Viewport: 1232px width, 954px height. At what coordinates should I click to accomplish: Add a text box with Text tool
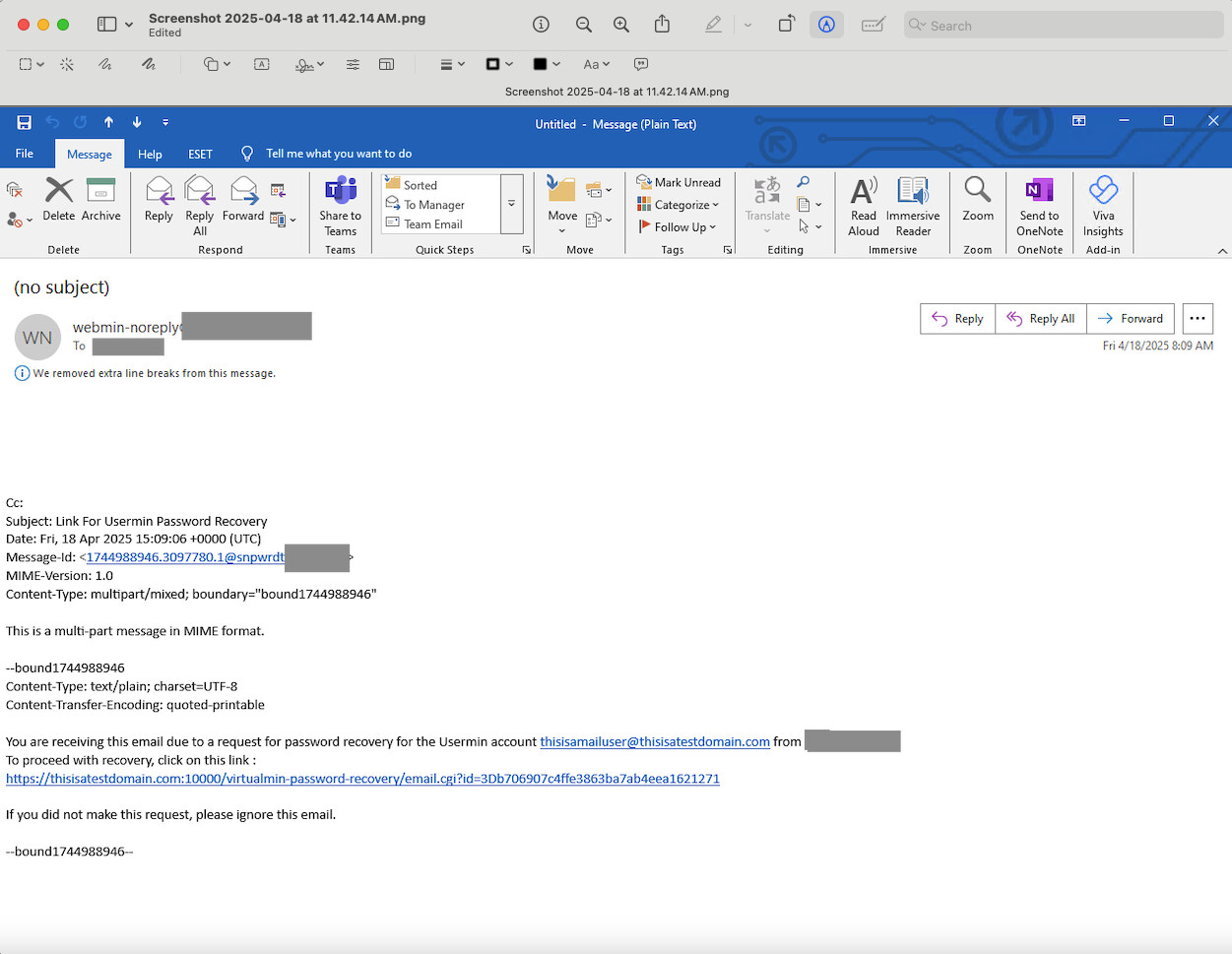click(x=262, y=64)
